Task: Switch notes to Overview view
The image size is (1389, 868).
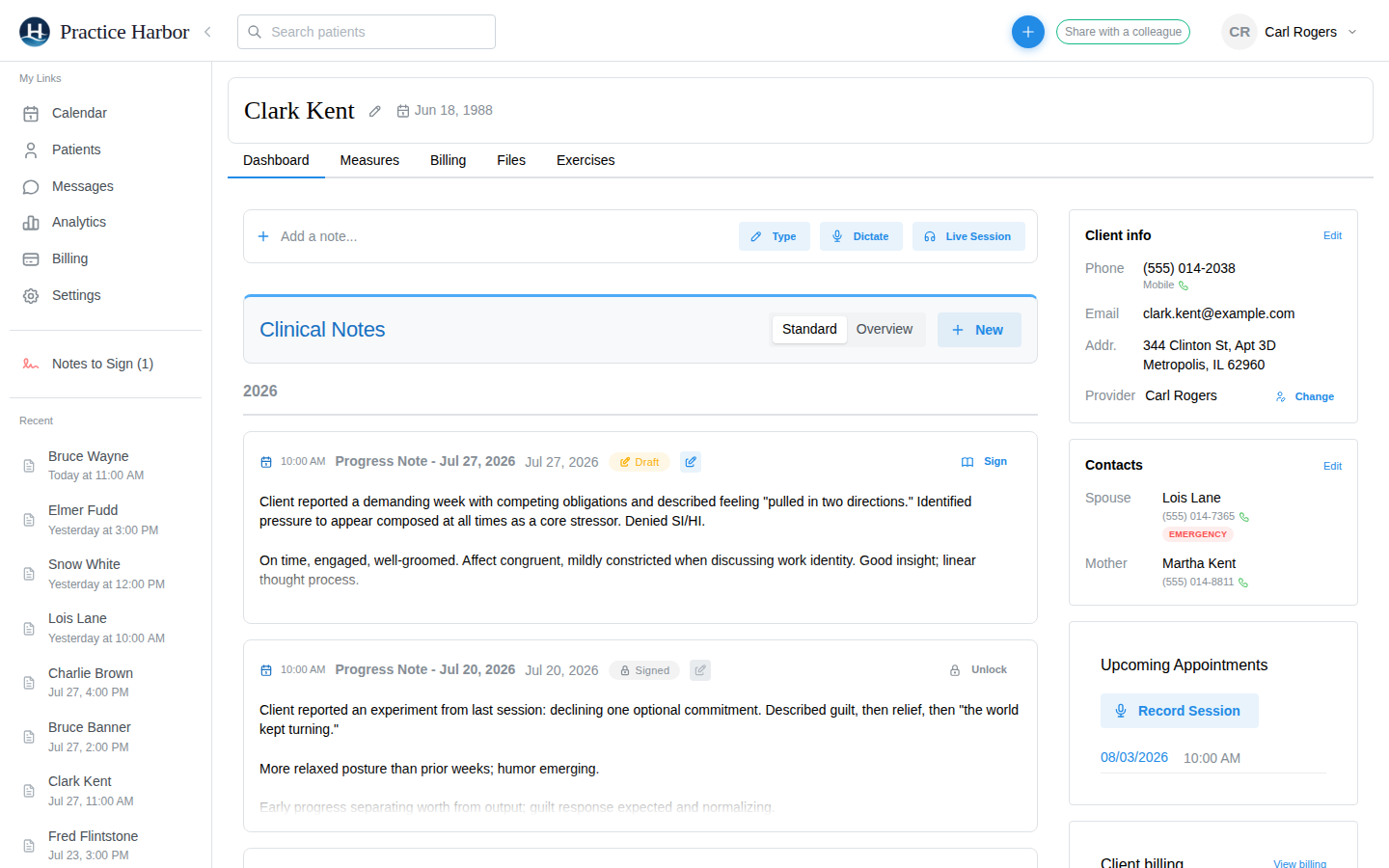Action: tap(885, 329)
